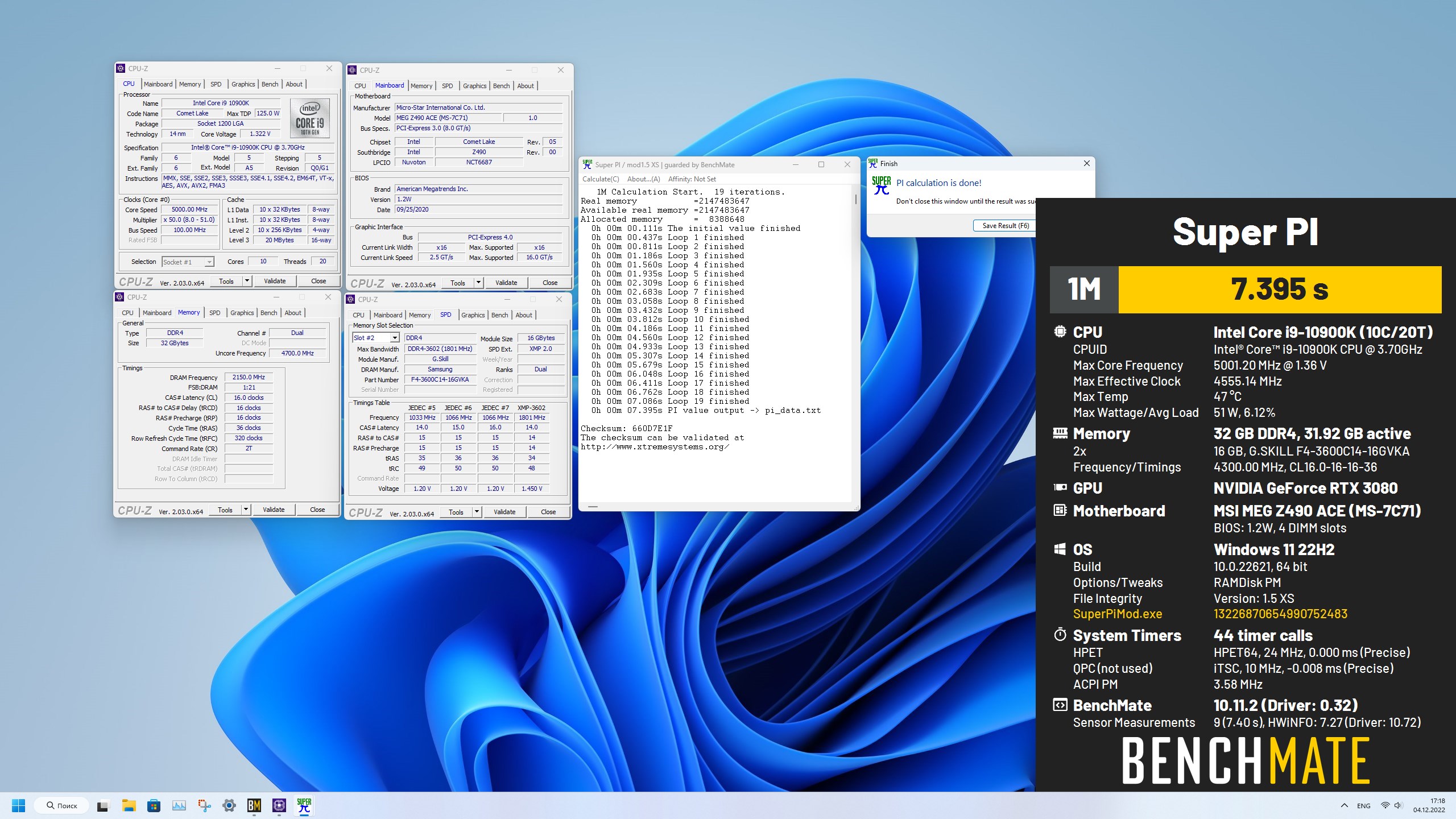The image size is (1456, 819).
Task: Show hidden tray icons chevron
Action: tap(1345, 805)
